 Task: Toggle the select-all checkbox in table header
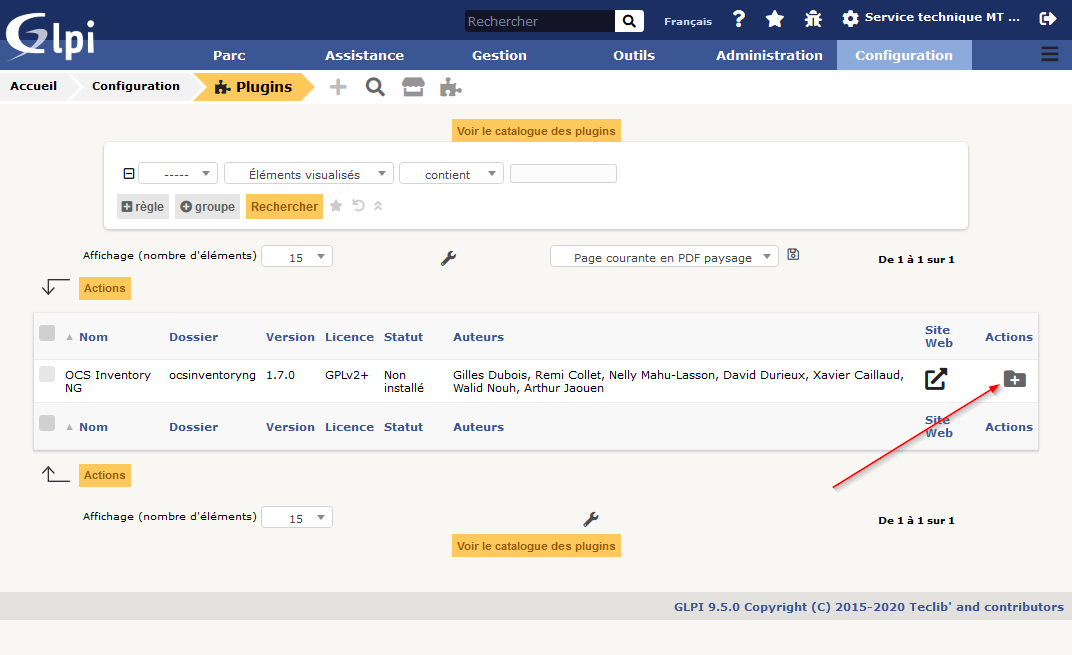point(47,334)
